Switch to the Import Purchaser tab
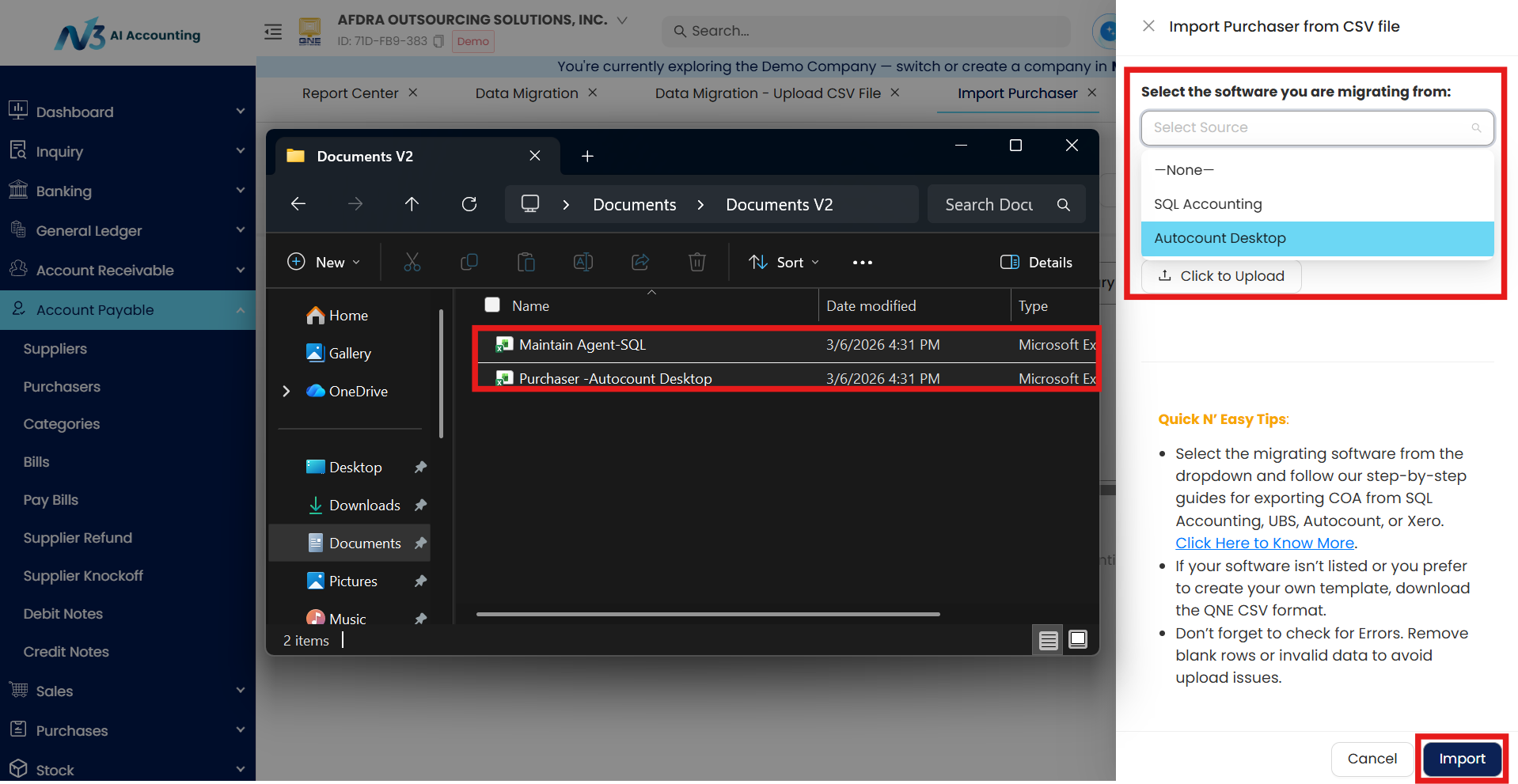 coord(1017,93)
